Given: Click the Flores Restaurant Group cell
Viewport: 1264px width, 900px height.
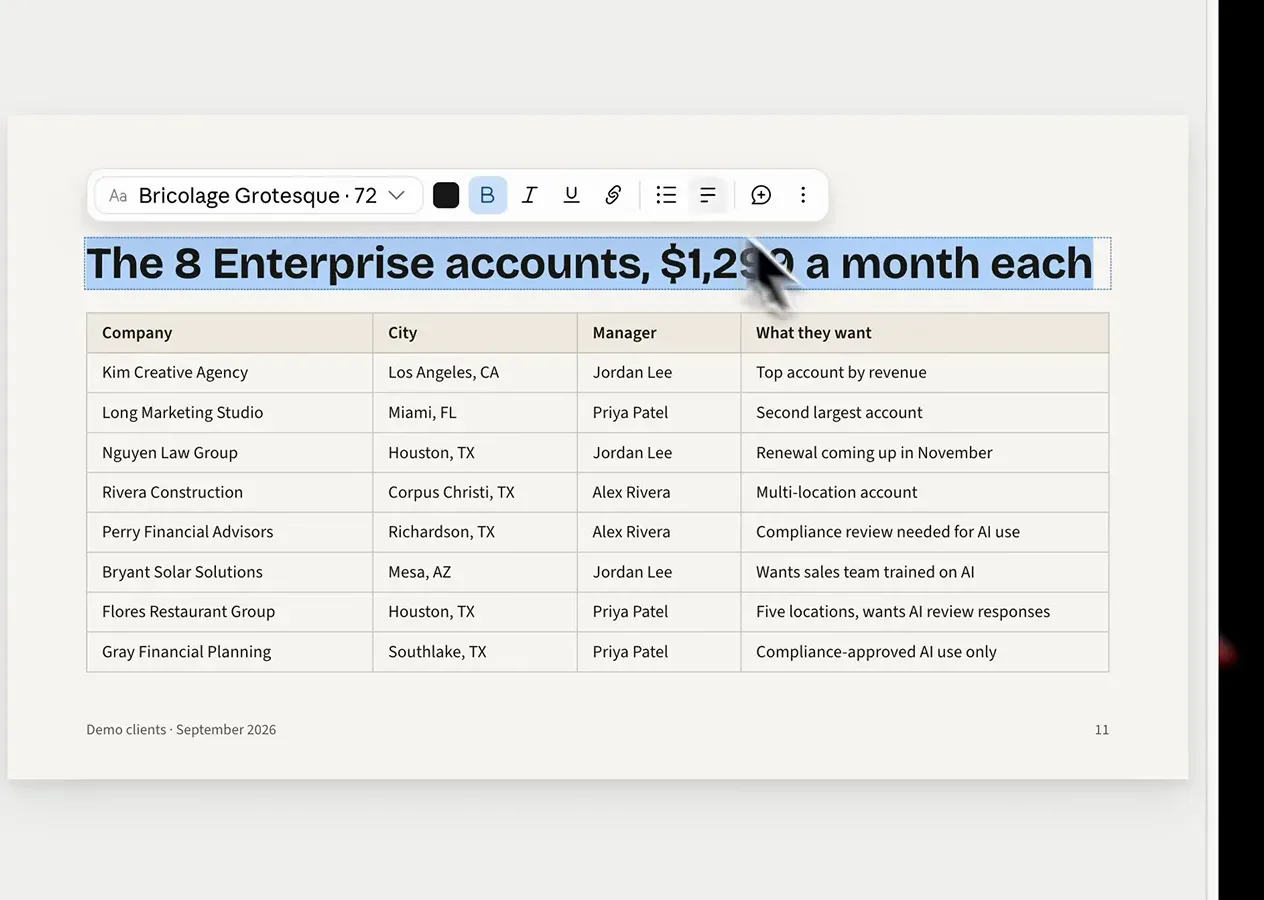Looking at the screenshot, I should [230, 612].
